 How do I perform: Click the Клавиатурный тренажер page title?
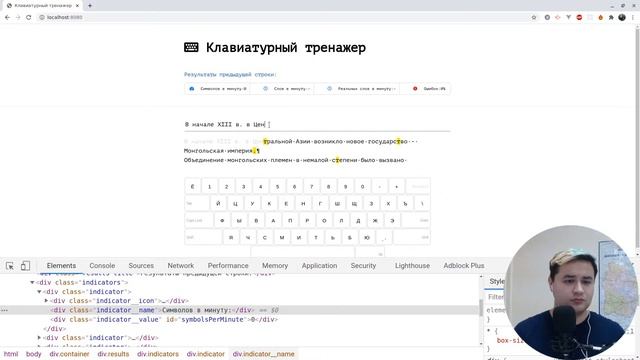click(x=286, y=47)
